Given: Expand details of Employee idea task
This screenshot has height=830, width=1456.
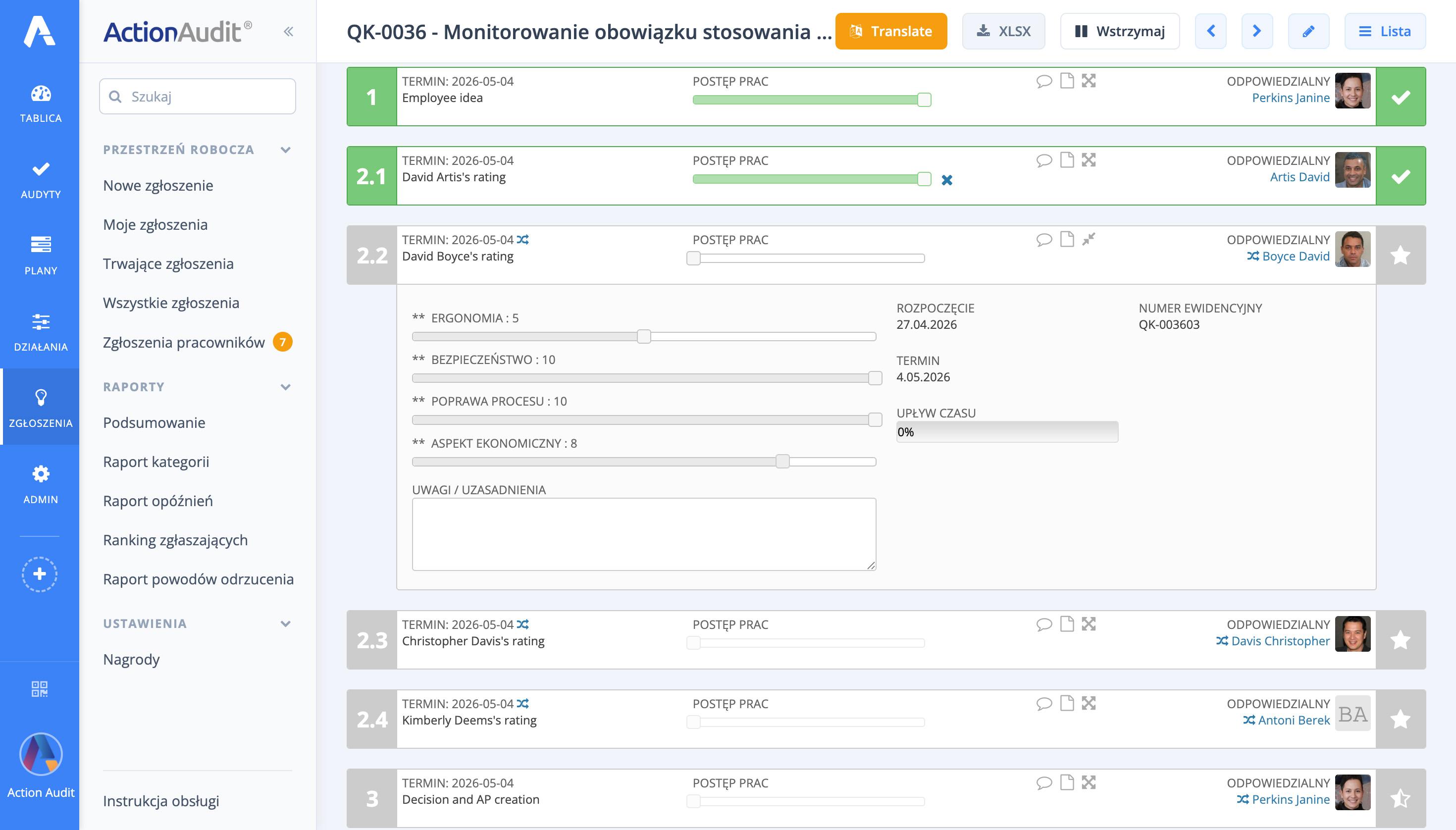Looking at the screenshot, I should tap(1089, 81).
